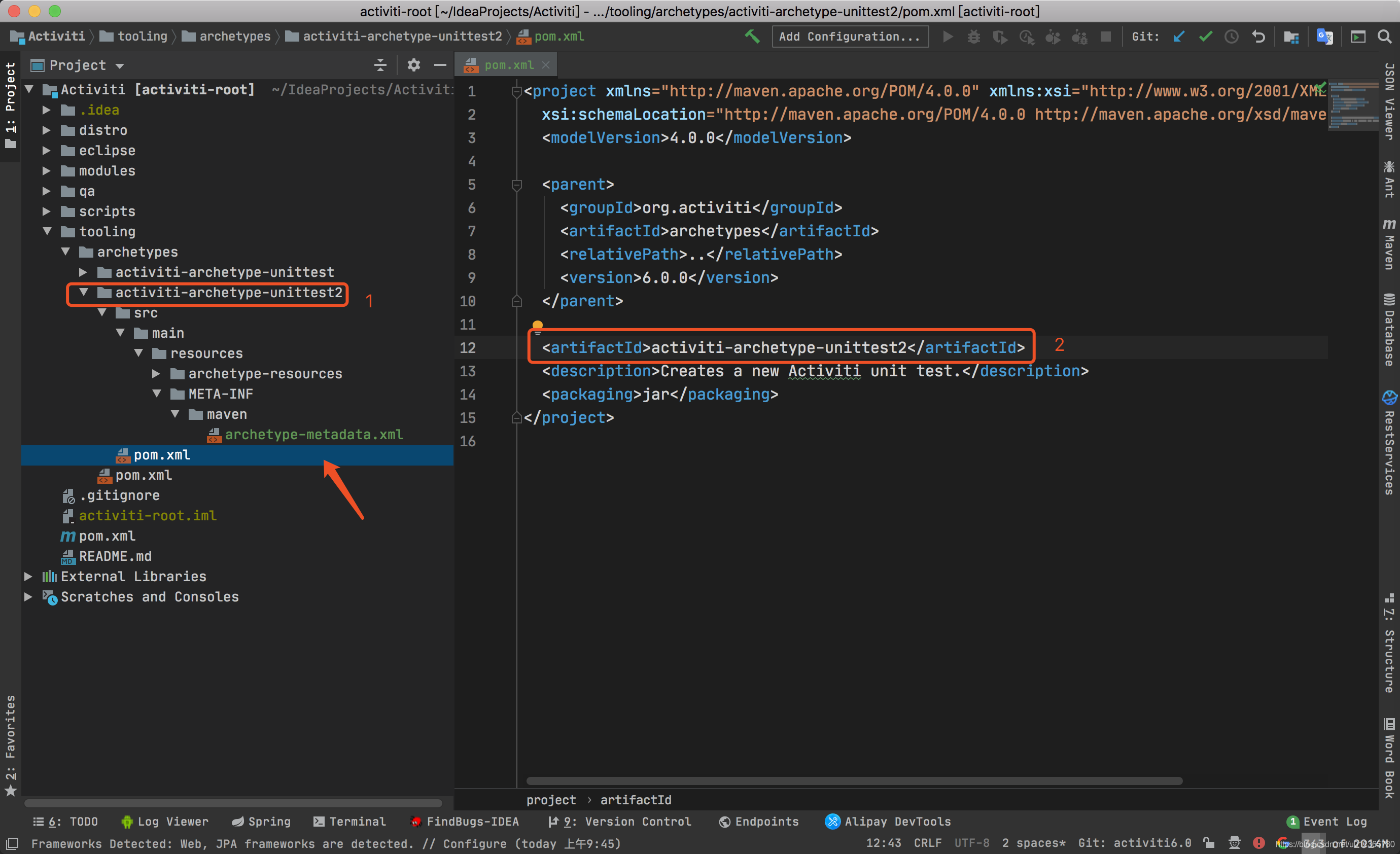Click Search Everywhere magnifier icon
Screen dimensions: 1400x854
coord(1385,37)
